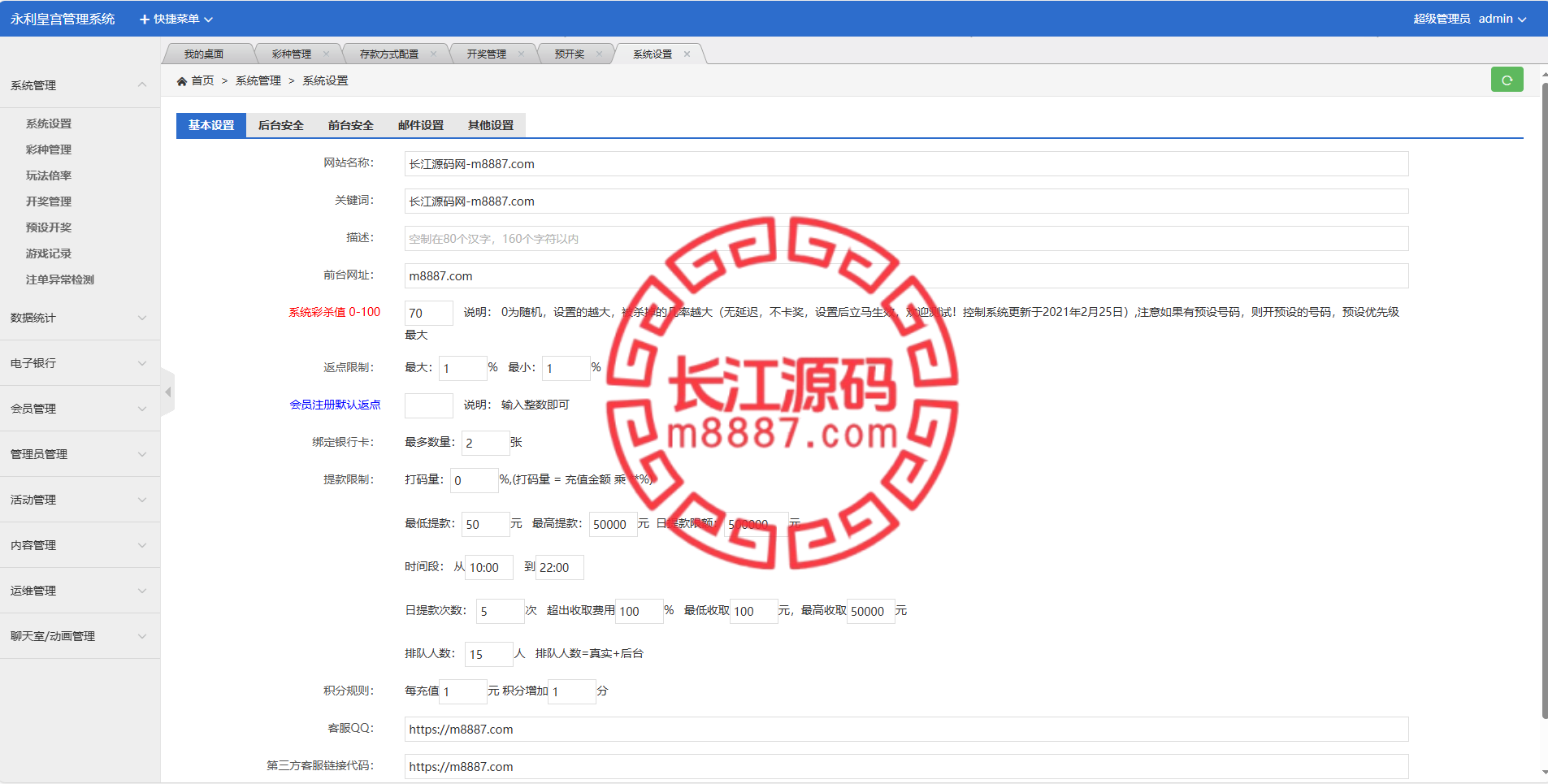This screenshot has height=784, width=1548.
Task: Click the 最低收取 input showing 100
Action: pyautogui.click(x=754, y=611)
